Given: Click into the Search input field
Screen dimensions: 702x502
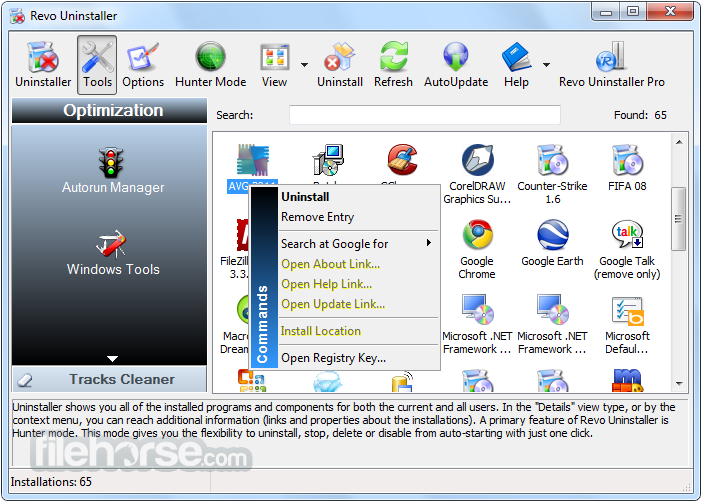Looking at the screenshot, I should pos(425,115).
